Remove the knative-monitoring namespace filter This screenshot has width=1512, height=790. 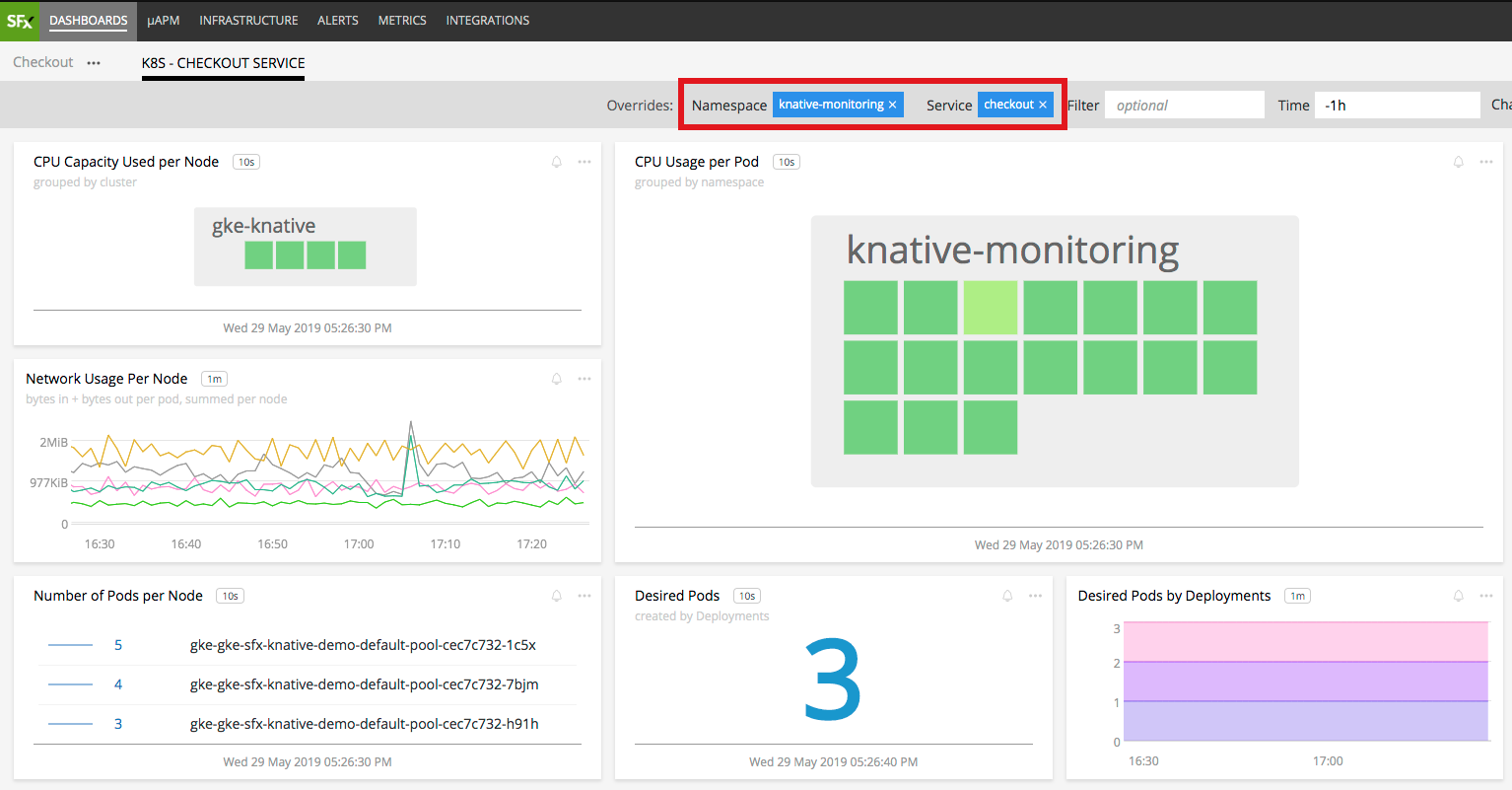893,105
